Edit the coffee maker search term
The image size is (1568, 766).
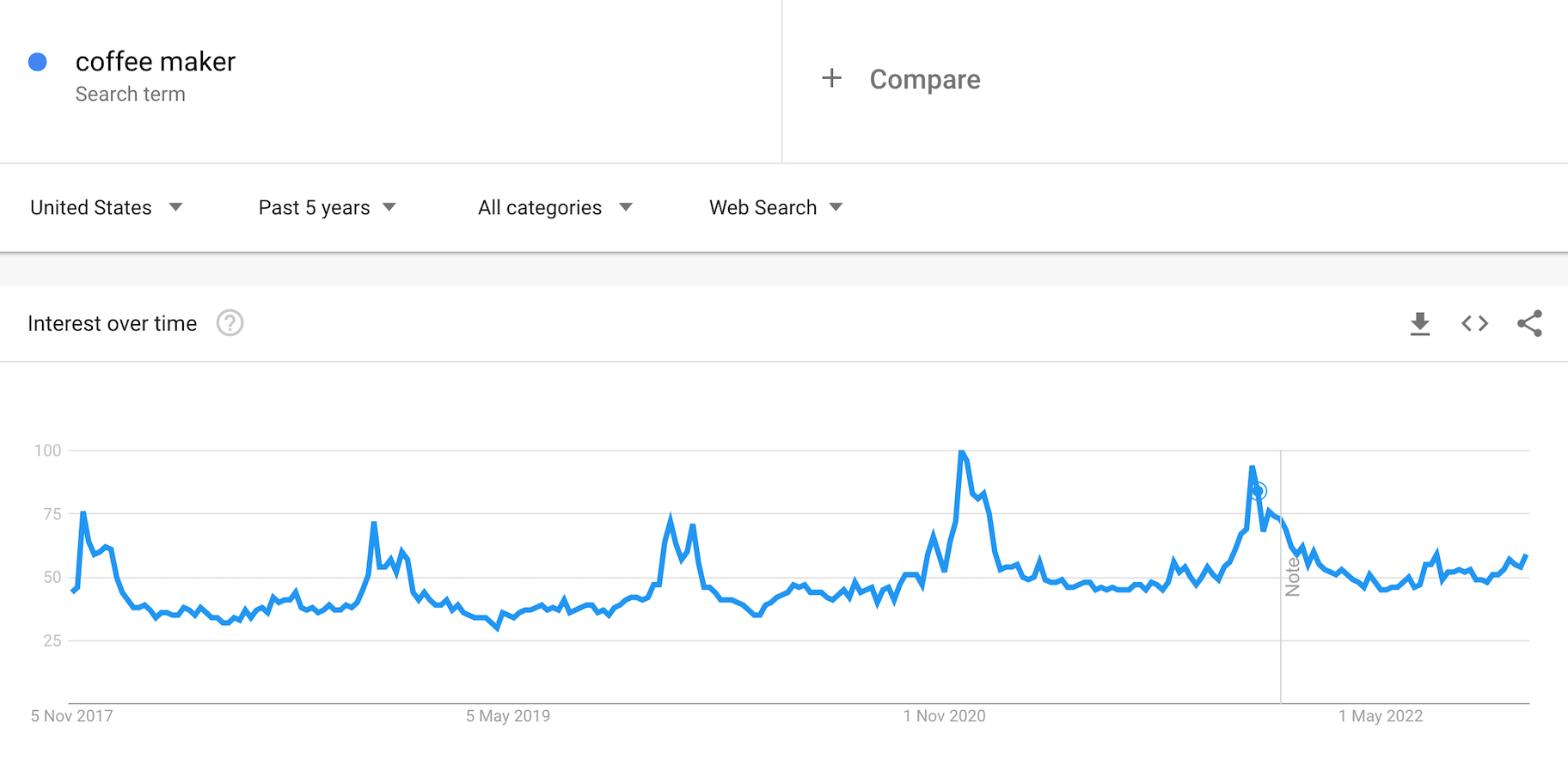pos(156,62)
